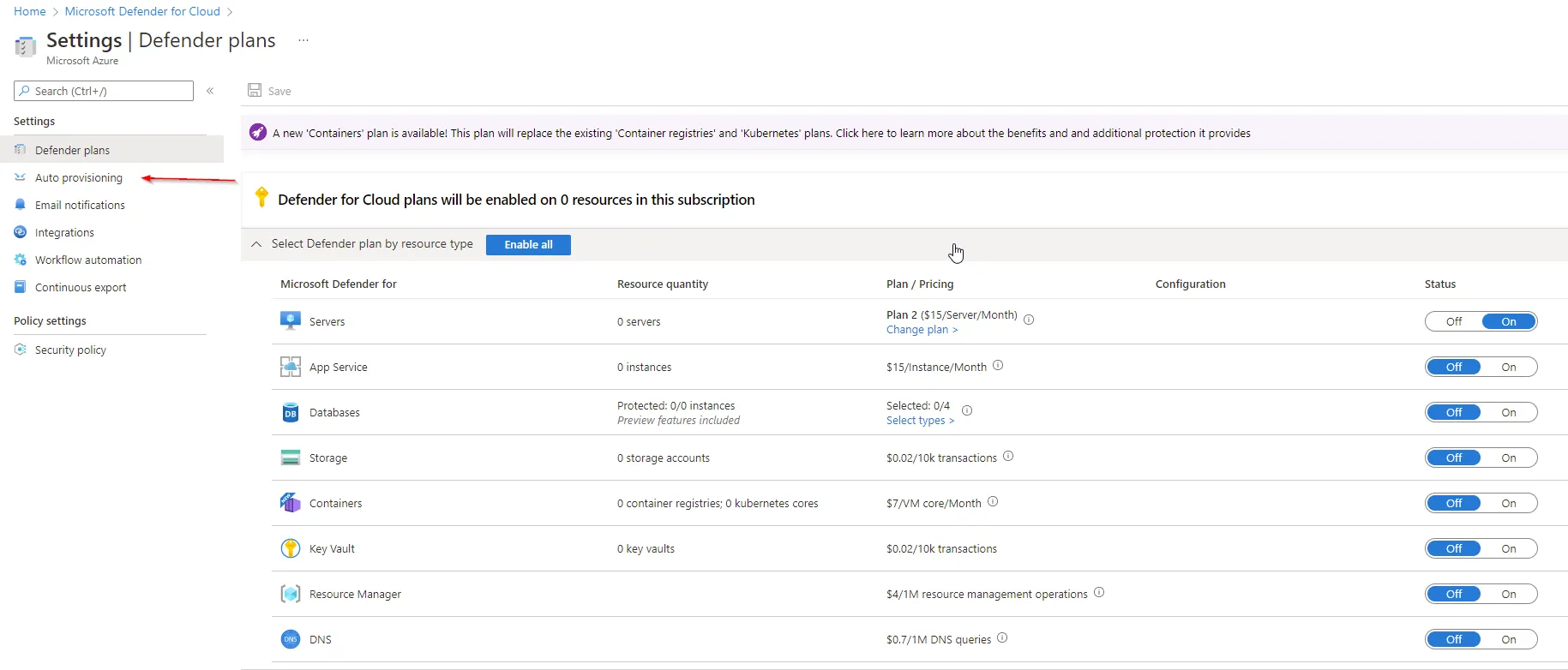Image resolution: width=1568 pixels, height=670 pixels.
Task: Click the Settings page header icon
Action: 26,45
